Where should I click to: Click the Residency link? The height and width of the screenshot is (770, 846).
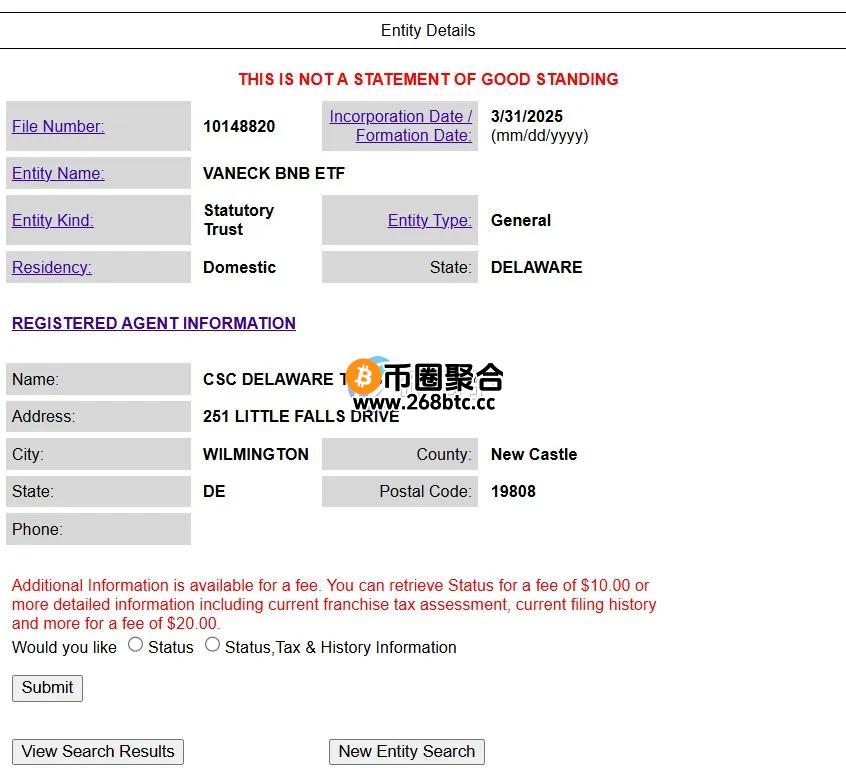(x=52, y=267)
